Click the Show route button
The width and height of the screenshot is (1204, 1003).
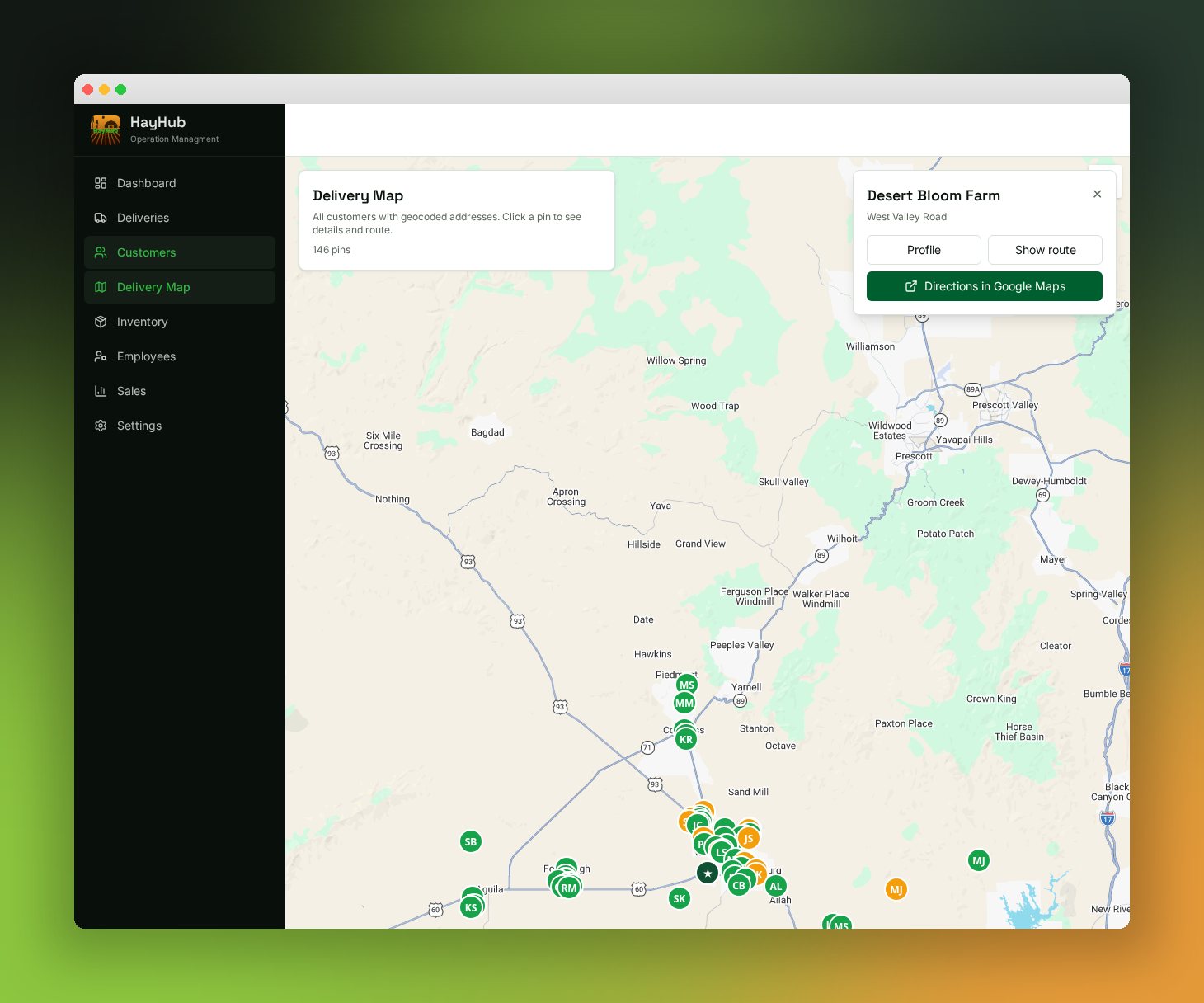[1046, 250]
